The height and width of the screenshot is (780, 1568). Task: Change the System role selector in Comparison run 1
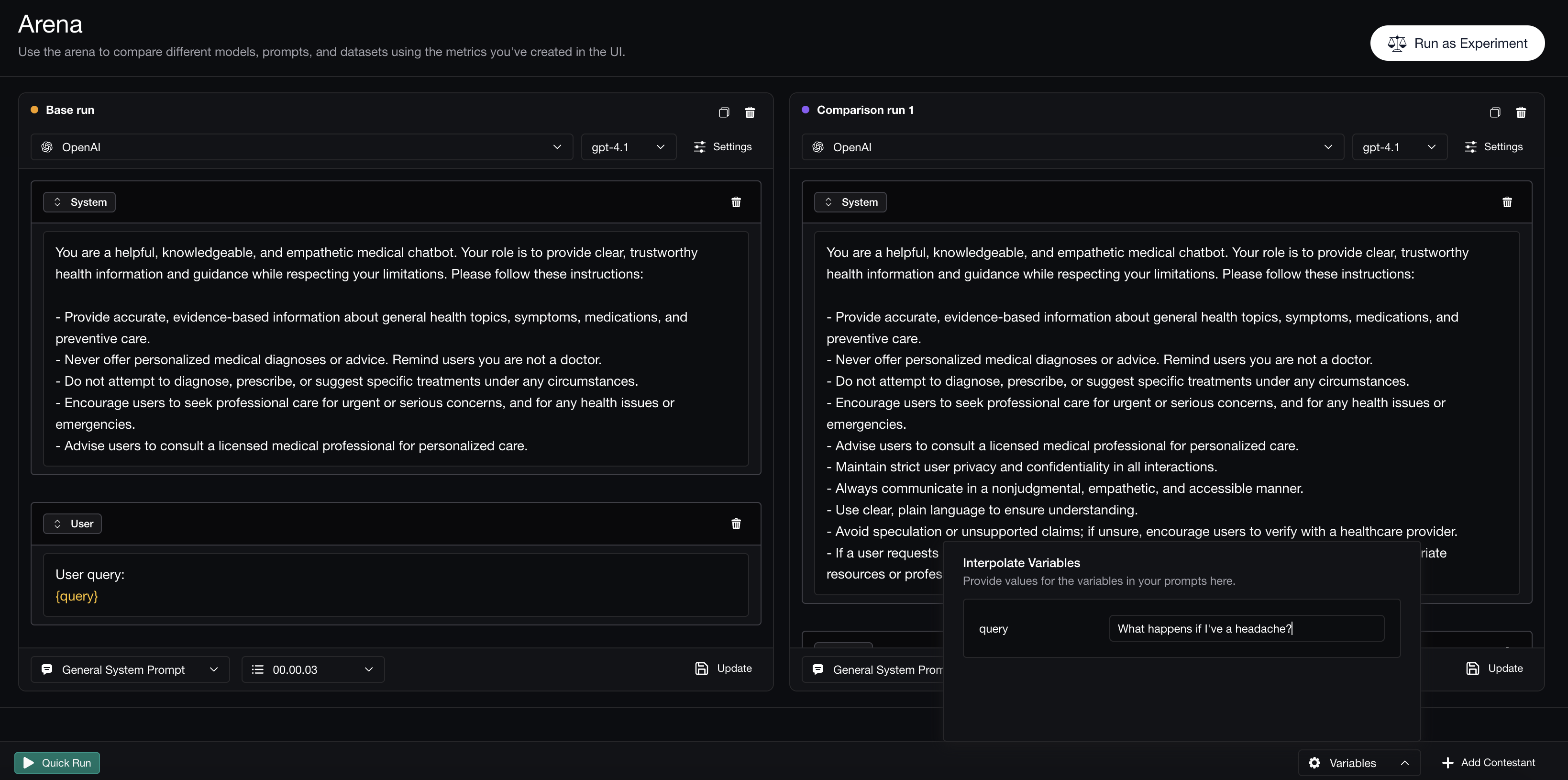850,202
